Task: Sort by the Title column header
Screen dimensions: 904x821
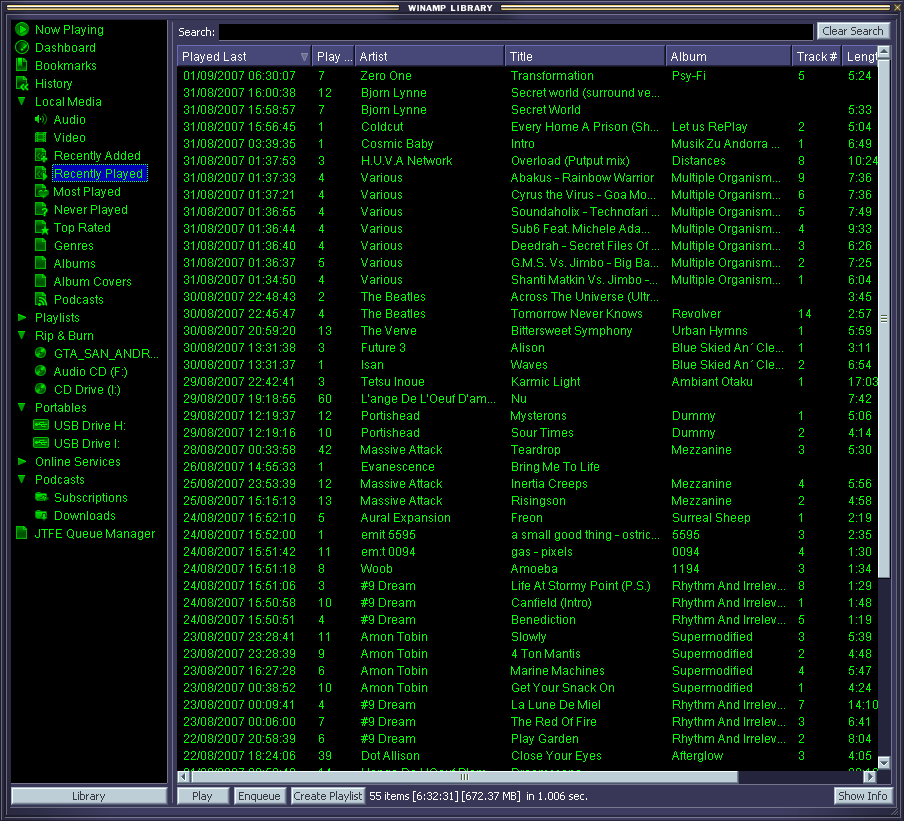Action: [585, 57]
